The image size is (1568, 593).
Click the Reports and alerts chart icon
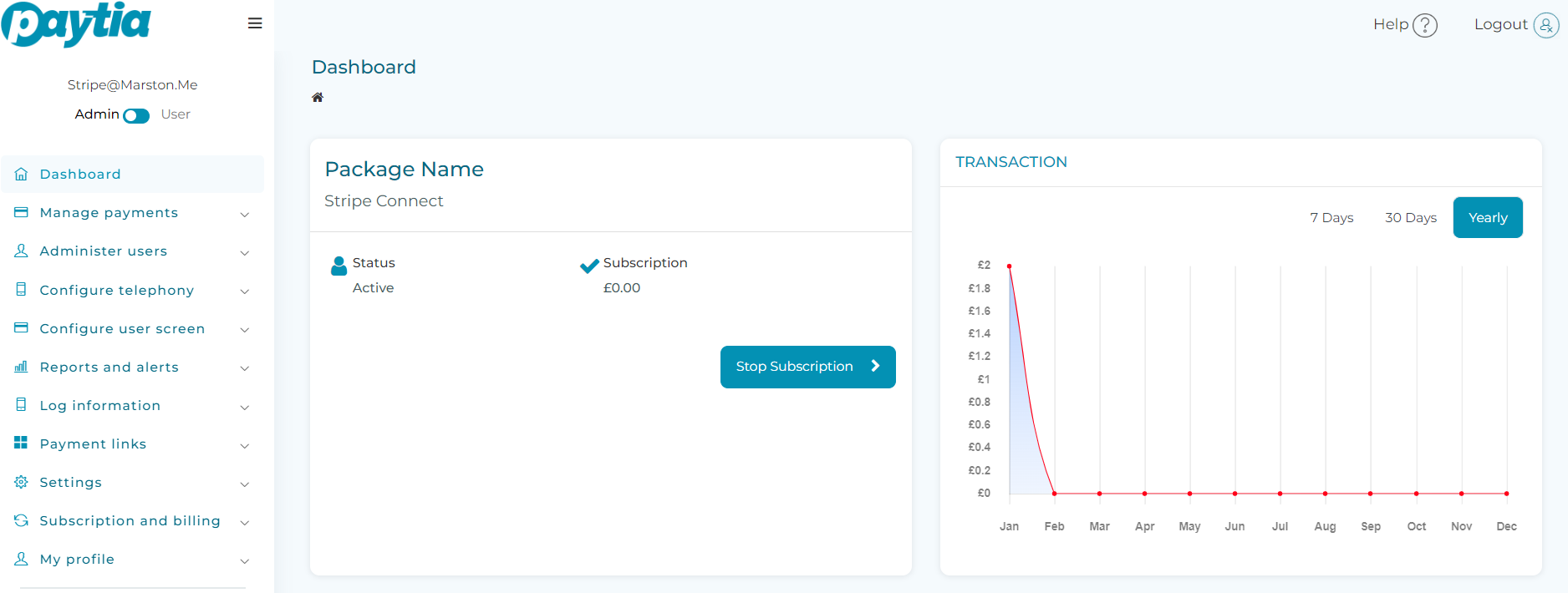tap(21, 366)
